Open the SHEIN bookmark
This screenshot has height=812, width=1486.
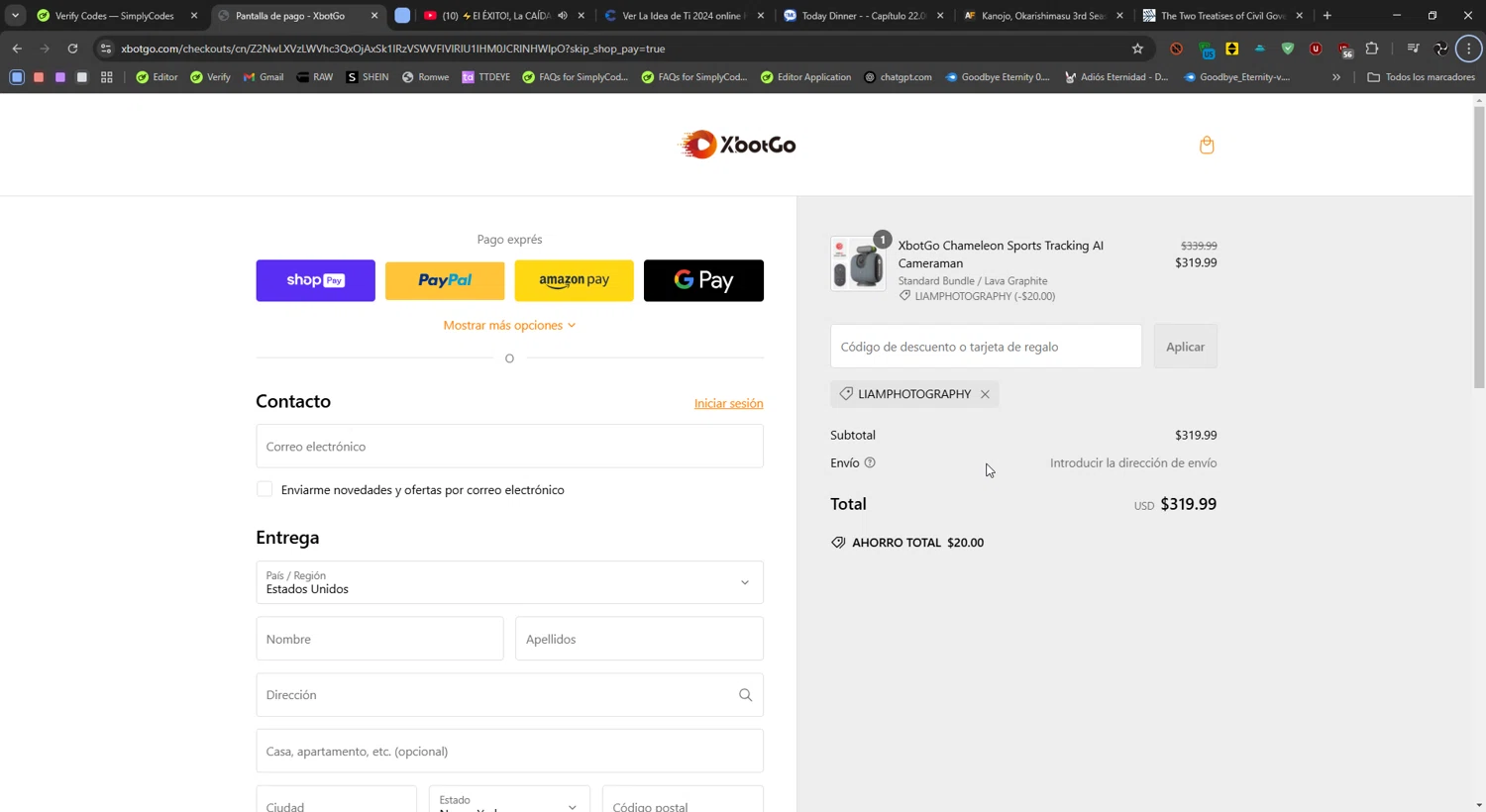click(x=368, y=77)
